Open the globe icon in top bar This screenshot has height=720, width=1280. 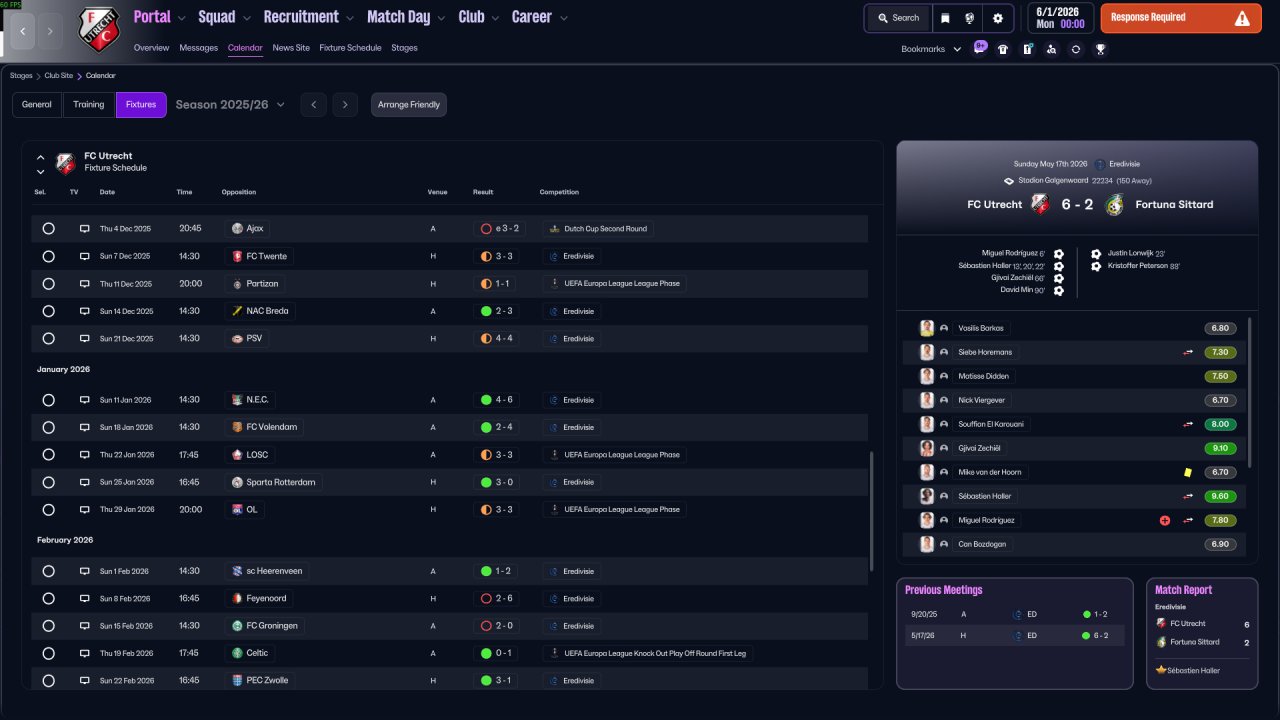[970, 18]
